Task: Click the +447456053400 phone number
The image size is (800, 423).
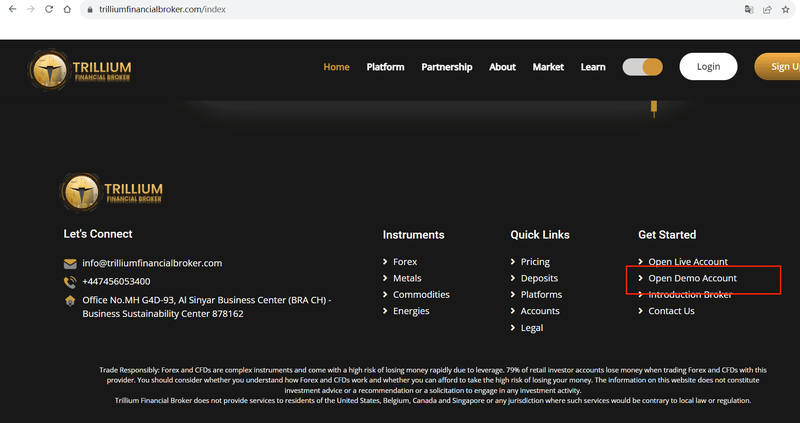Action: (116, 281)
